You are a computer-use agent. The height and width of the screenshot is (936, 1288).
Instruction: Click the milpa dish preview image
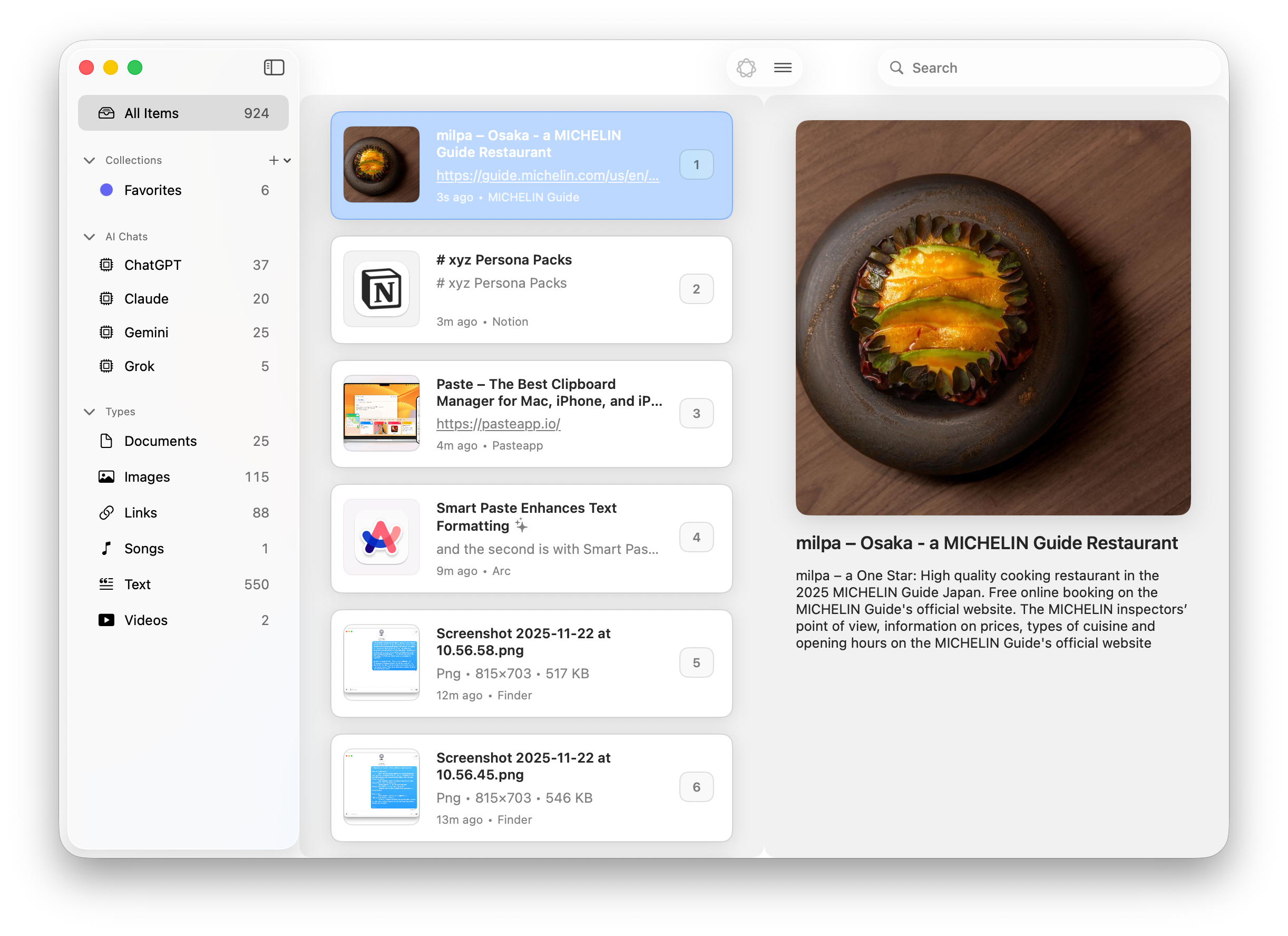(x=993, y=317)
